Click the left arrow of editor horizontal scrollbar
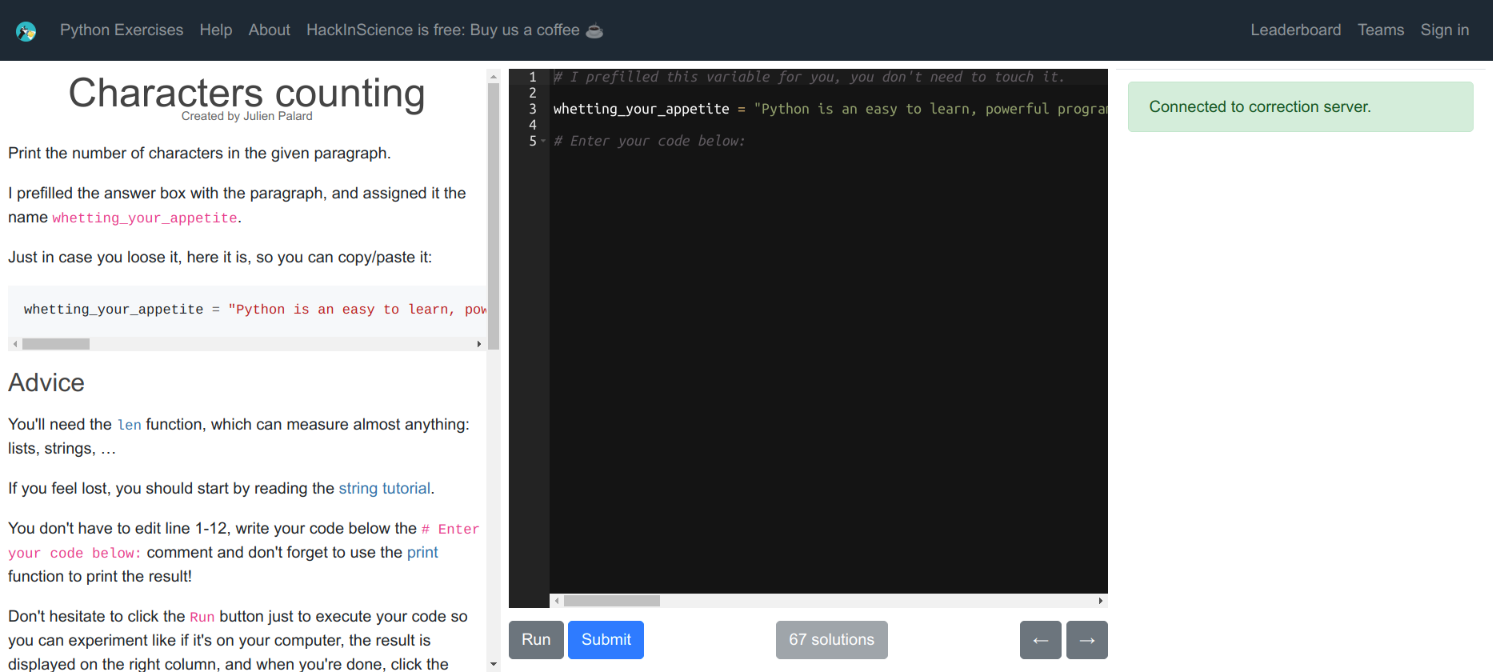The height and width of the screenshot is (672, 1493). (x=556, y=601)
